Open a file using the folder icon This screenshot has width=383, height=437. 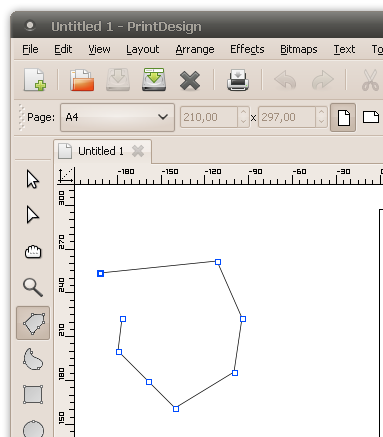(x=82, y=80)
